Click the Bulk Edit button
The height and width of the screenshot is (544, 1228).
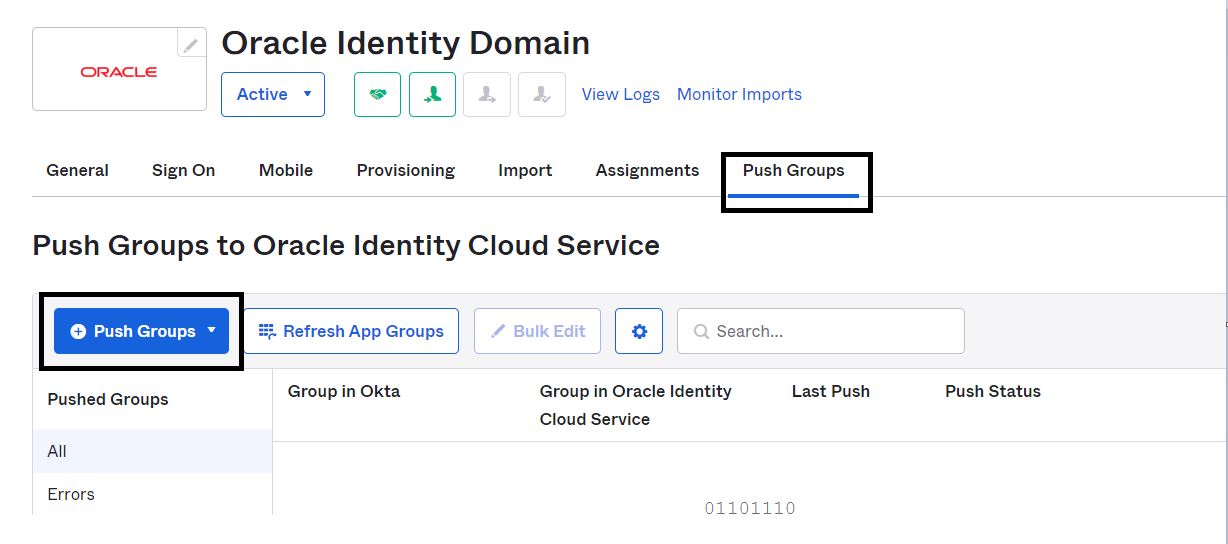tap(538, 331)
